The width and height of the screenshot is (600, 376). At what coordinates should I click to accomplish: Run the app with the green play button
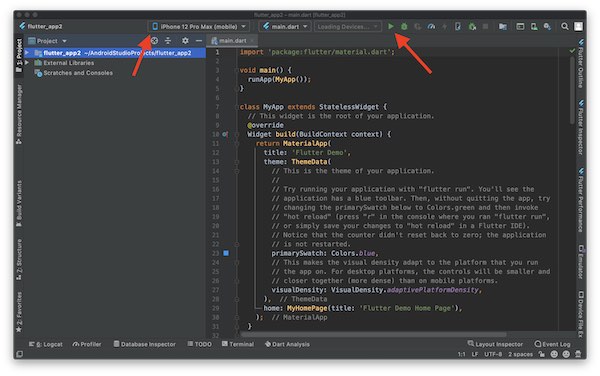(390, 26)
